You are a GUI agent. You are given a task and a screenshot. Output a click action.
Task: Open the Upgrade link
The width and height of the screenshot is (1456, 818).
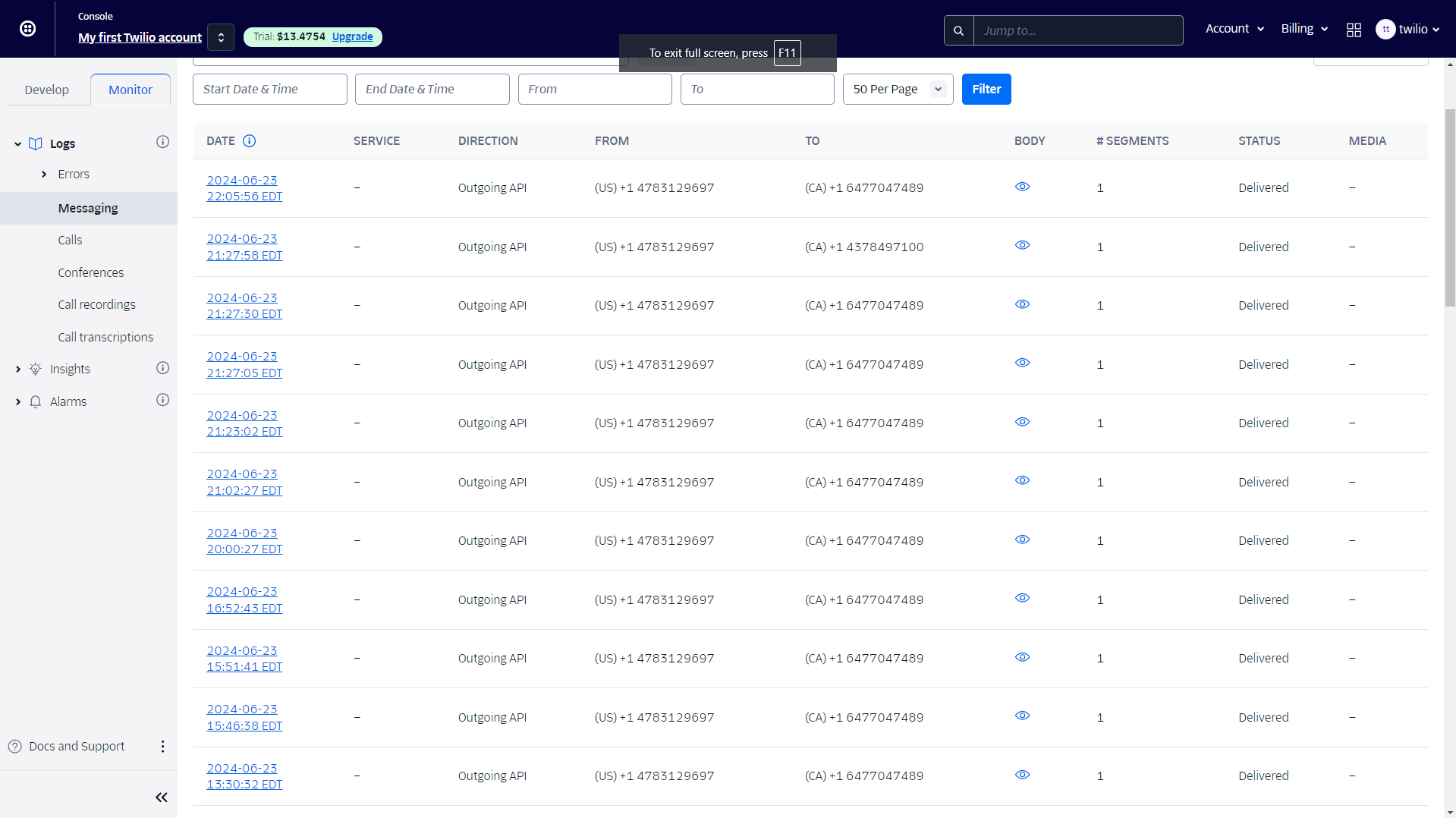click(x=351, y=36)
